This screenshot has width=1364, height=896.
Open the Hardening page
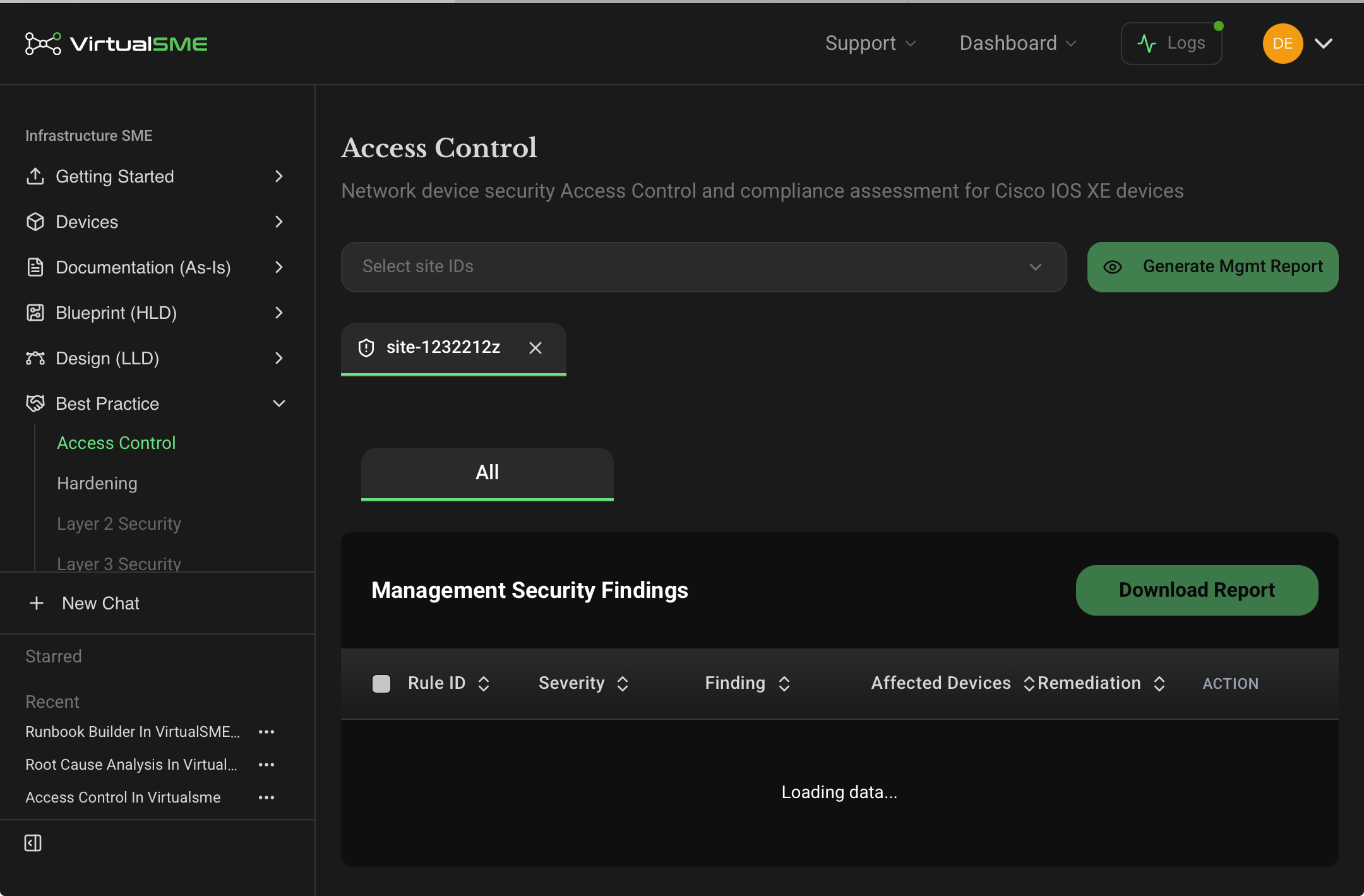(97, 483)
